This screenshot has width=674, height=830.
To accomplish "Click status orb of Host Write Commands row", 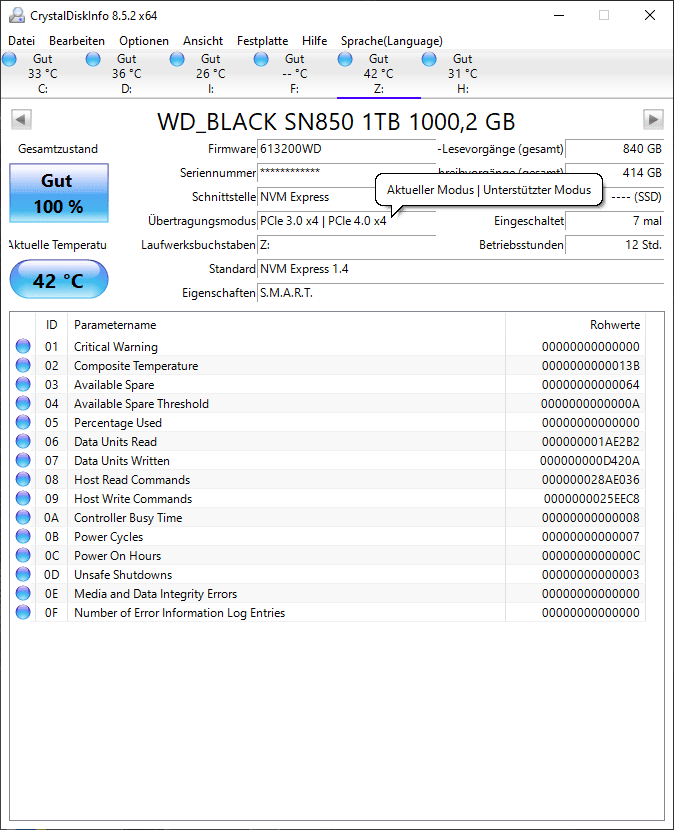I will click(23, 499).
